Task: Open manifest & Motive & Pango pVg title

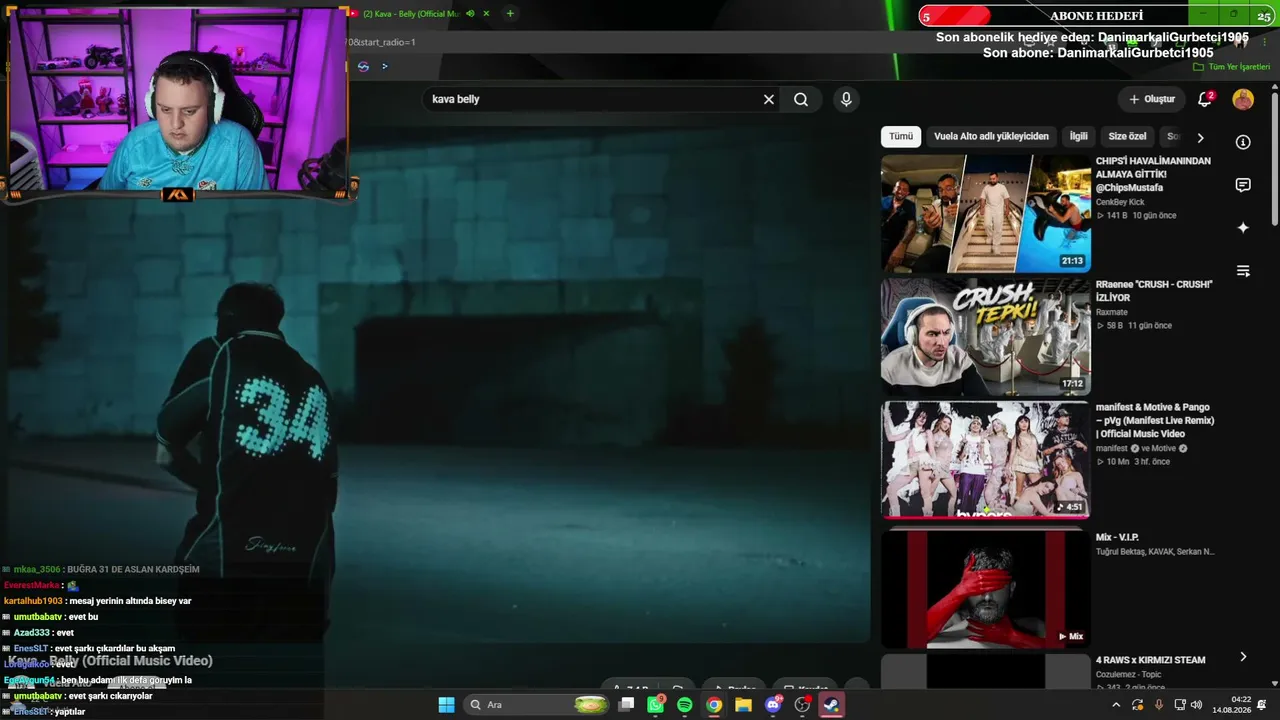Action: (x=1155, y=421)
